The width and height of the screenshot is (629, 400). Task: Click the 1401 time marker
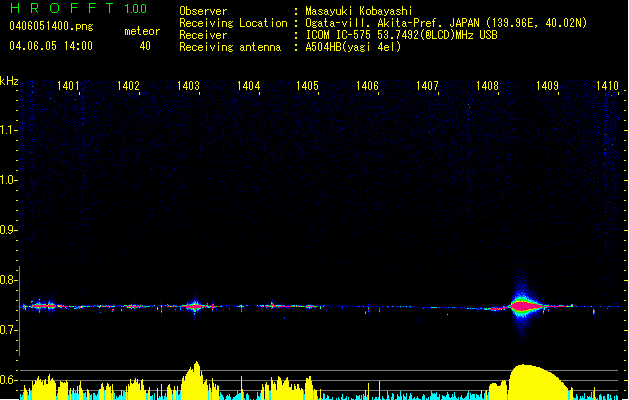pyautogui.click(x=68, y=86)
